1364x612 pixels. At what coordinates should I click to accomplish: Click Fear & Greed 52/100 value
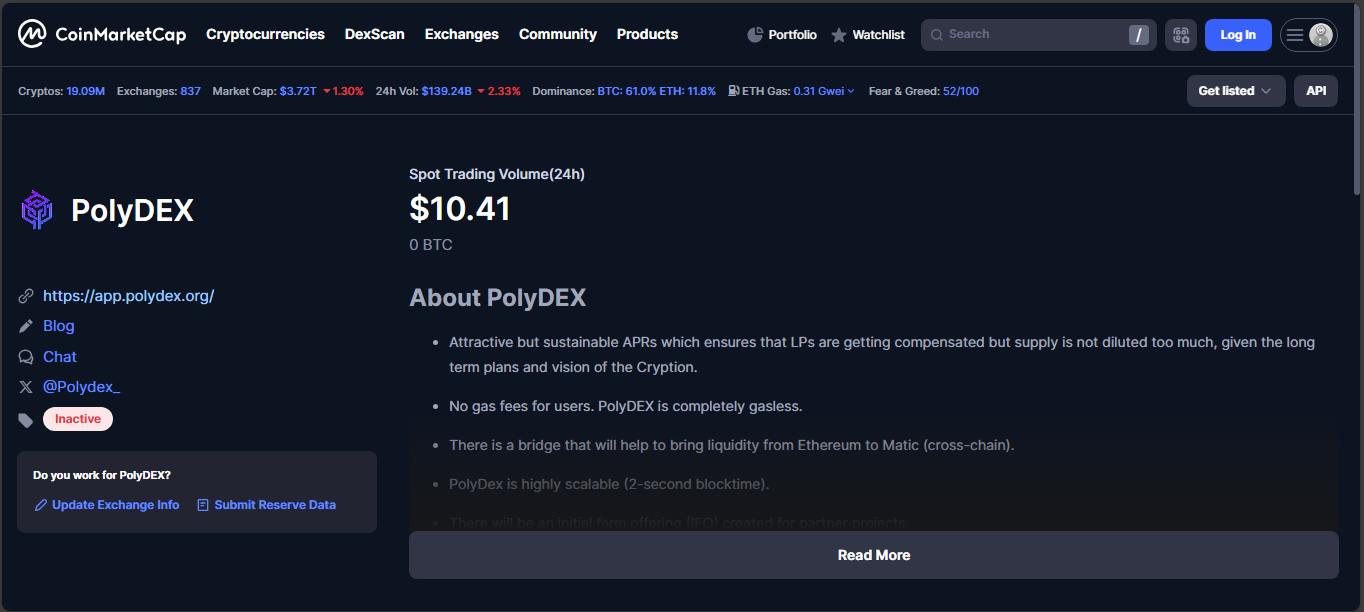[961, 91]
